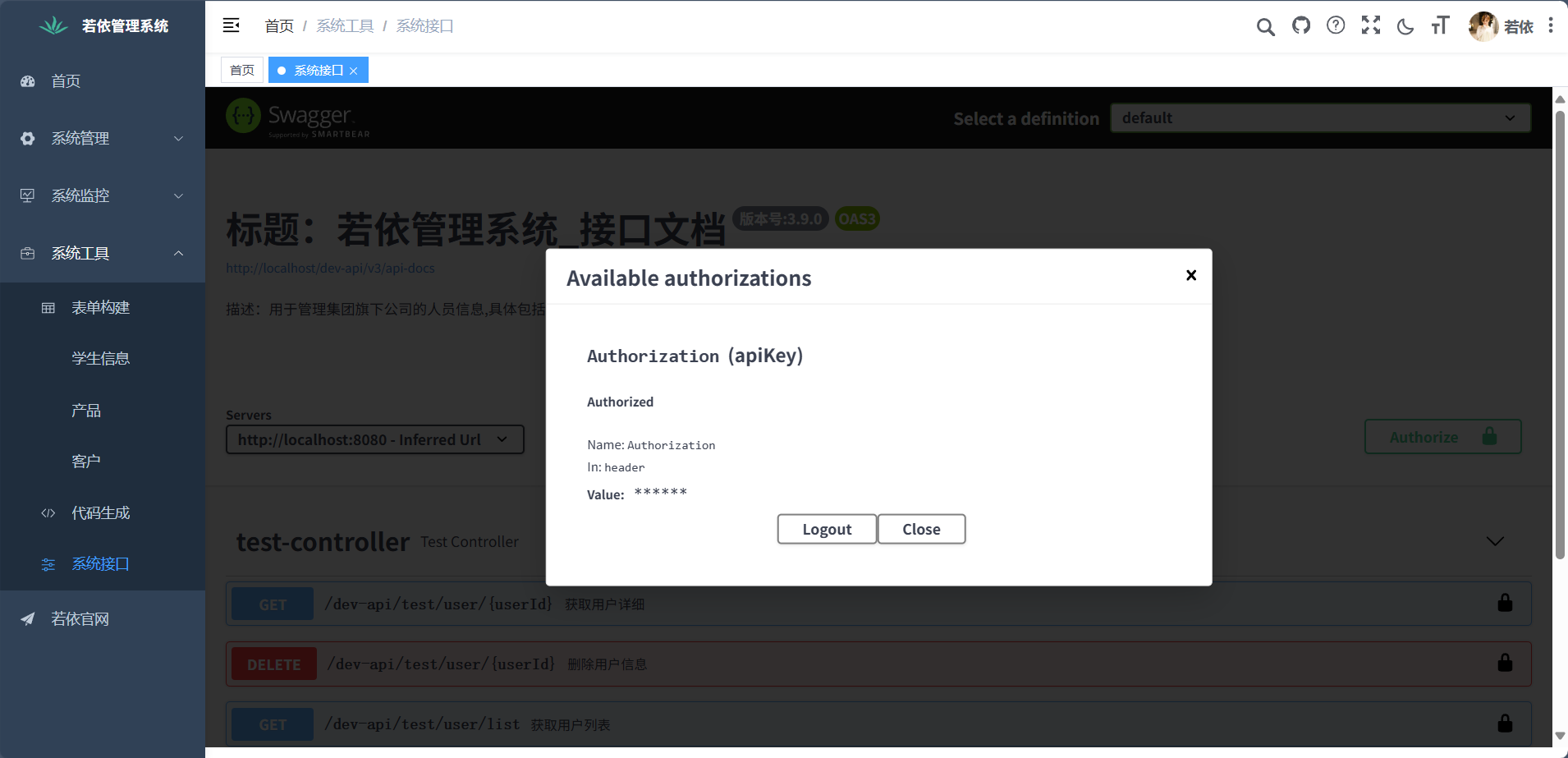1568x758 pixels.
Task: Toggle fullscreen mode icon
Action: tap(1371, 25)
